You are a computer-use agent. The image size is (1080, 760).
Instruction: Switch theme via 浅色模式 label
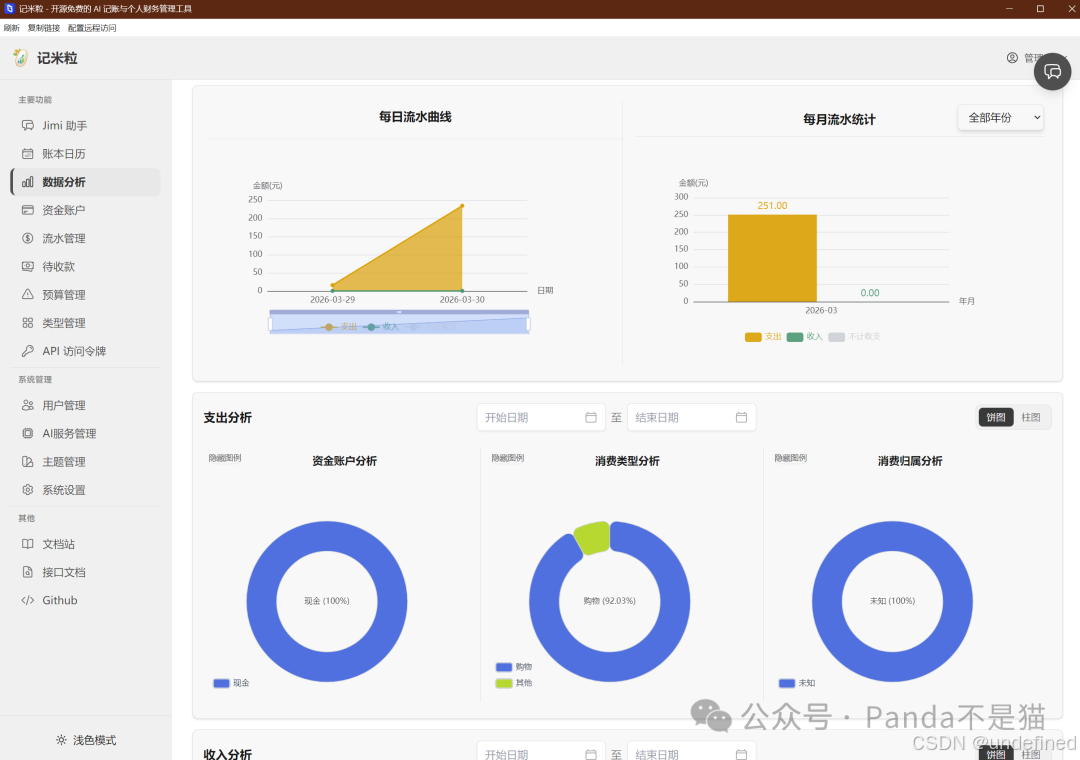[x=94, y=740]
